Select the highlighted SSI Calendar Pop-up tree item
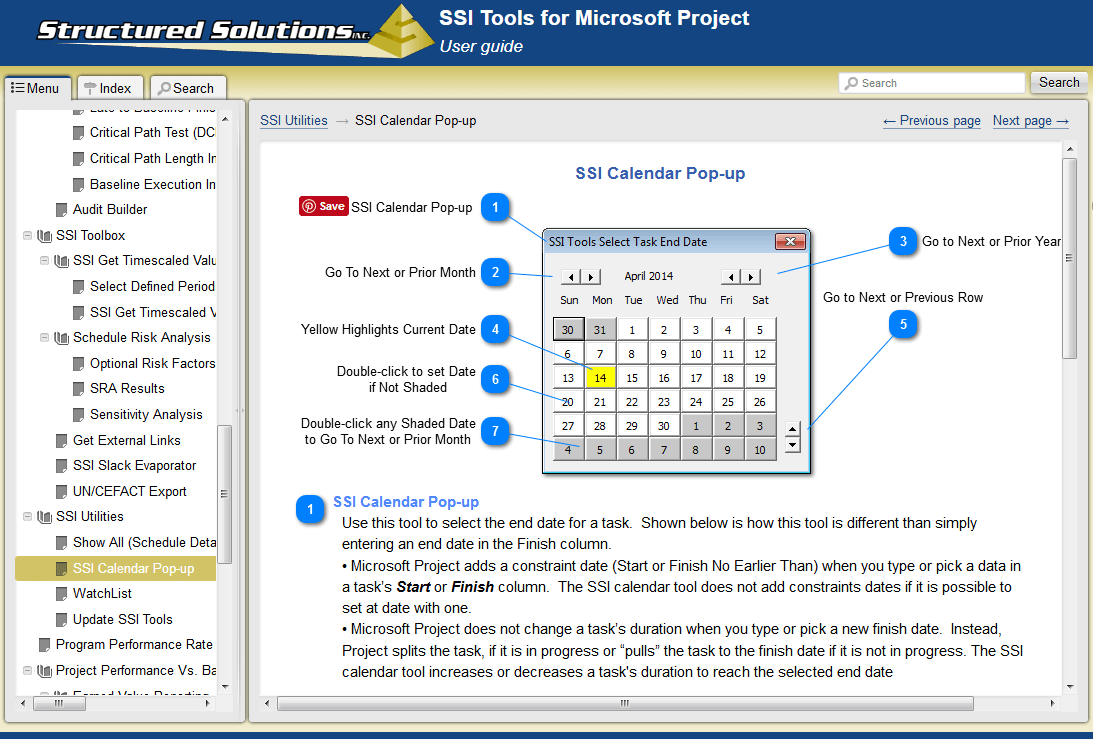1093x739 pixels. coord(116,568)
